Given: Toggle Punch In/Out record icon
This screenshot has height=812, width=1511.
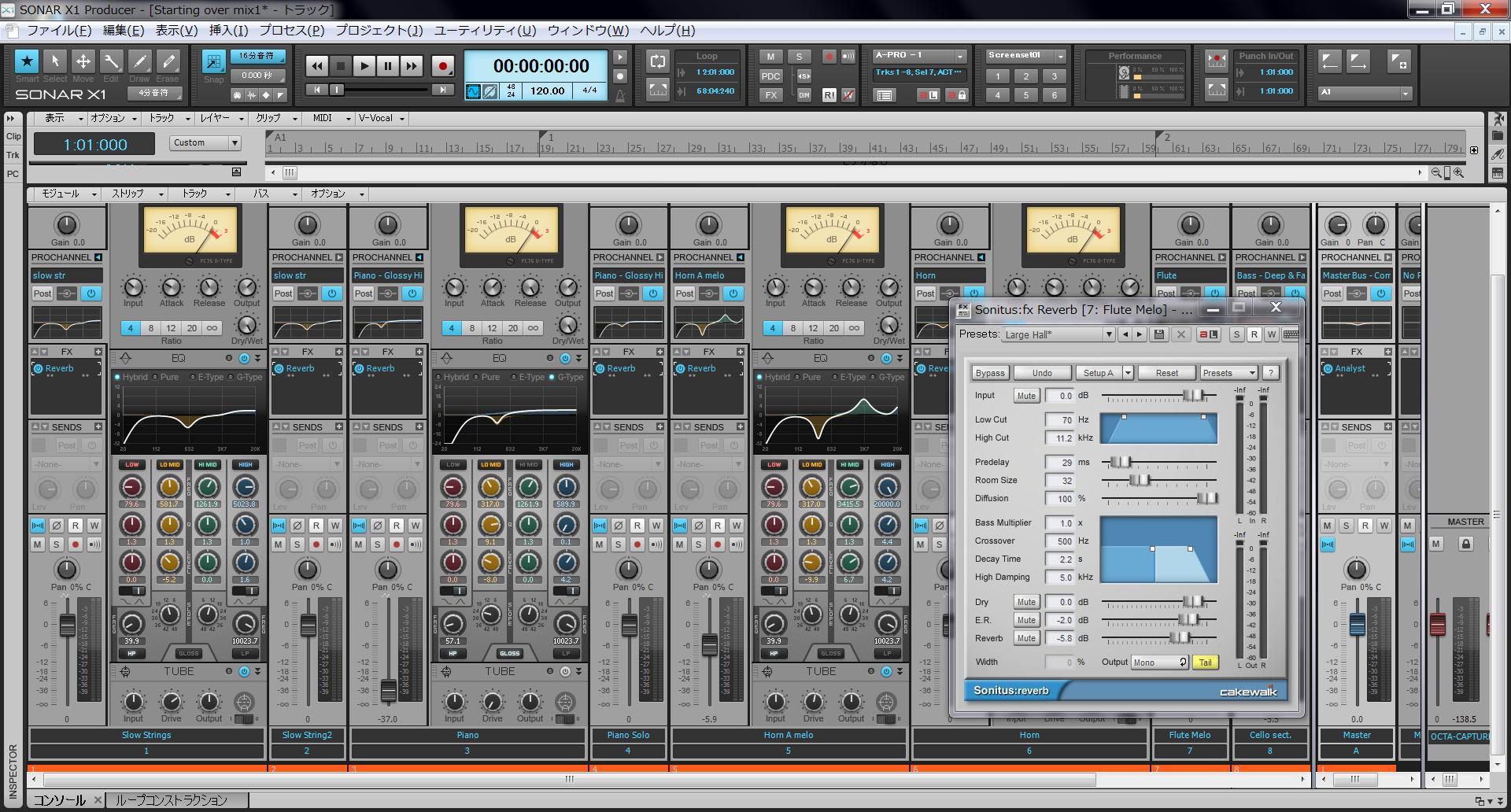Looking at the screenshot, I should coord(1217,61).
